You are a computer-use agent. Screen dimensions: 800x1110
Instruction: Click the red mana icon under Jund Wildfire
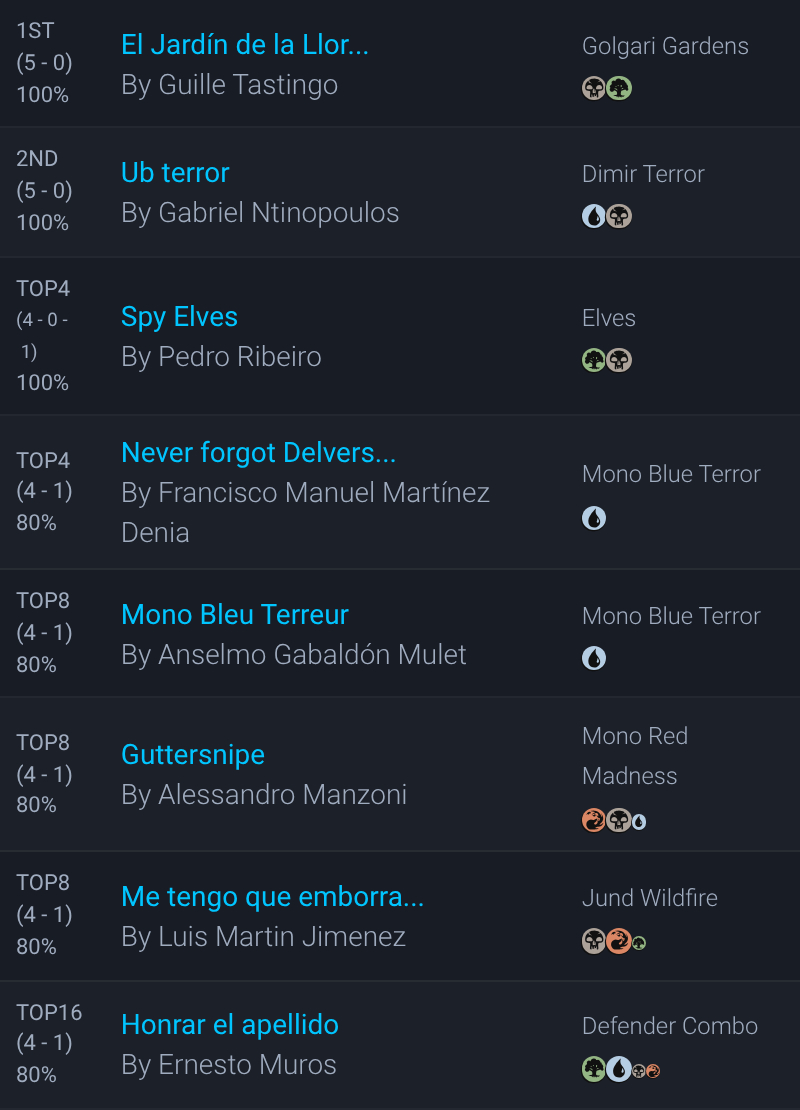(x=619, y=941)
